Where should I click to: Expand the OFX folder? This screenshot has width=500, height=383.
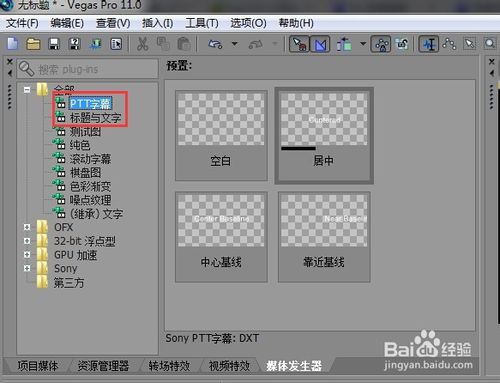point(27,227)
